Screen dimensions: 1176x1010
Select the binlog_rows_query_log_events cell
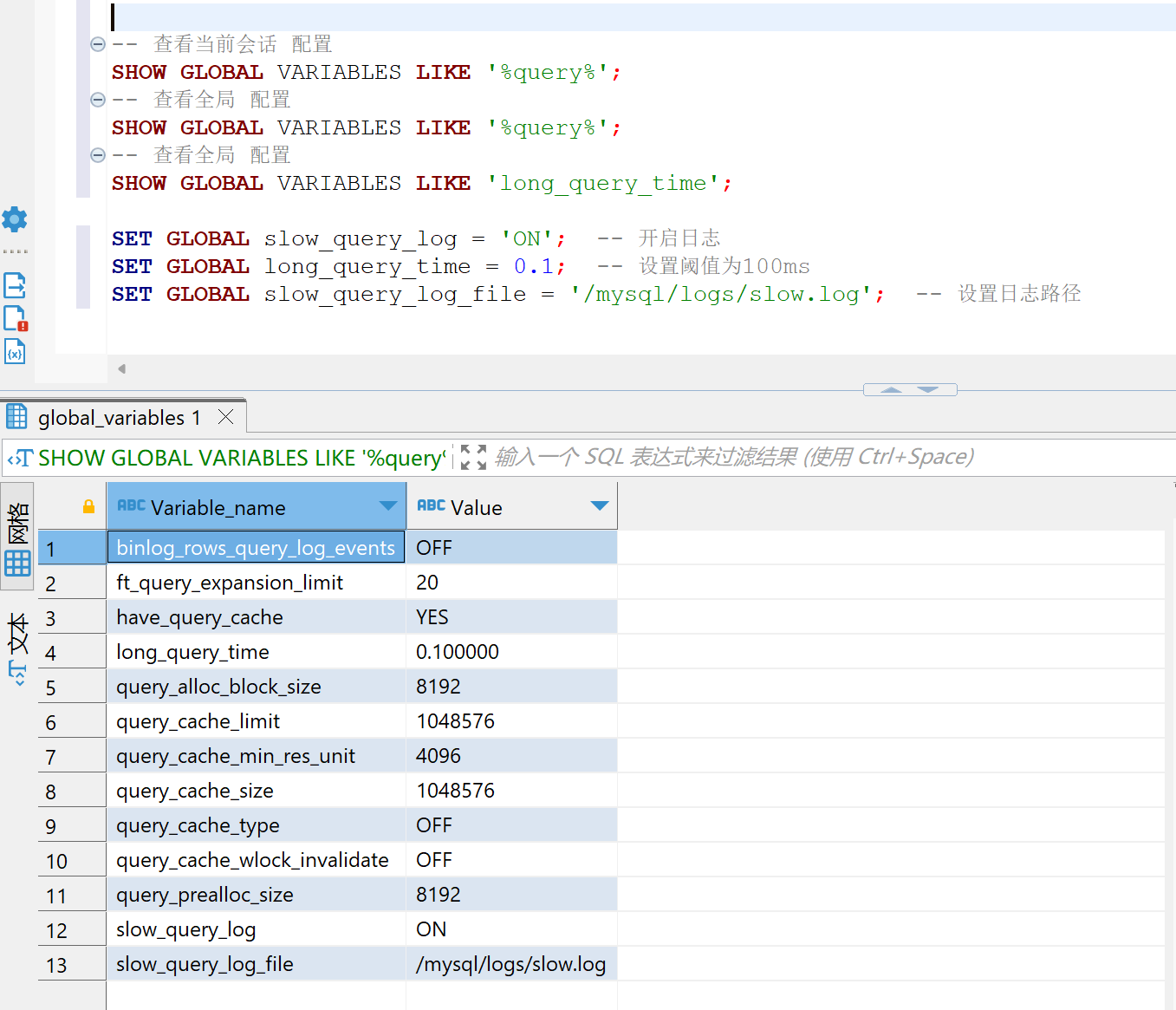point(256,547)
